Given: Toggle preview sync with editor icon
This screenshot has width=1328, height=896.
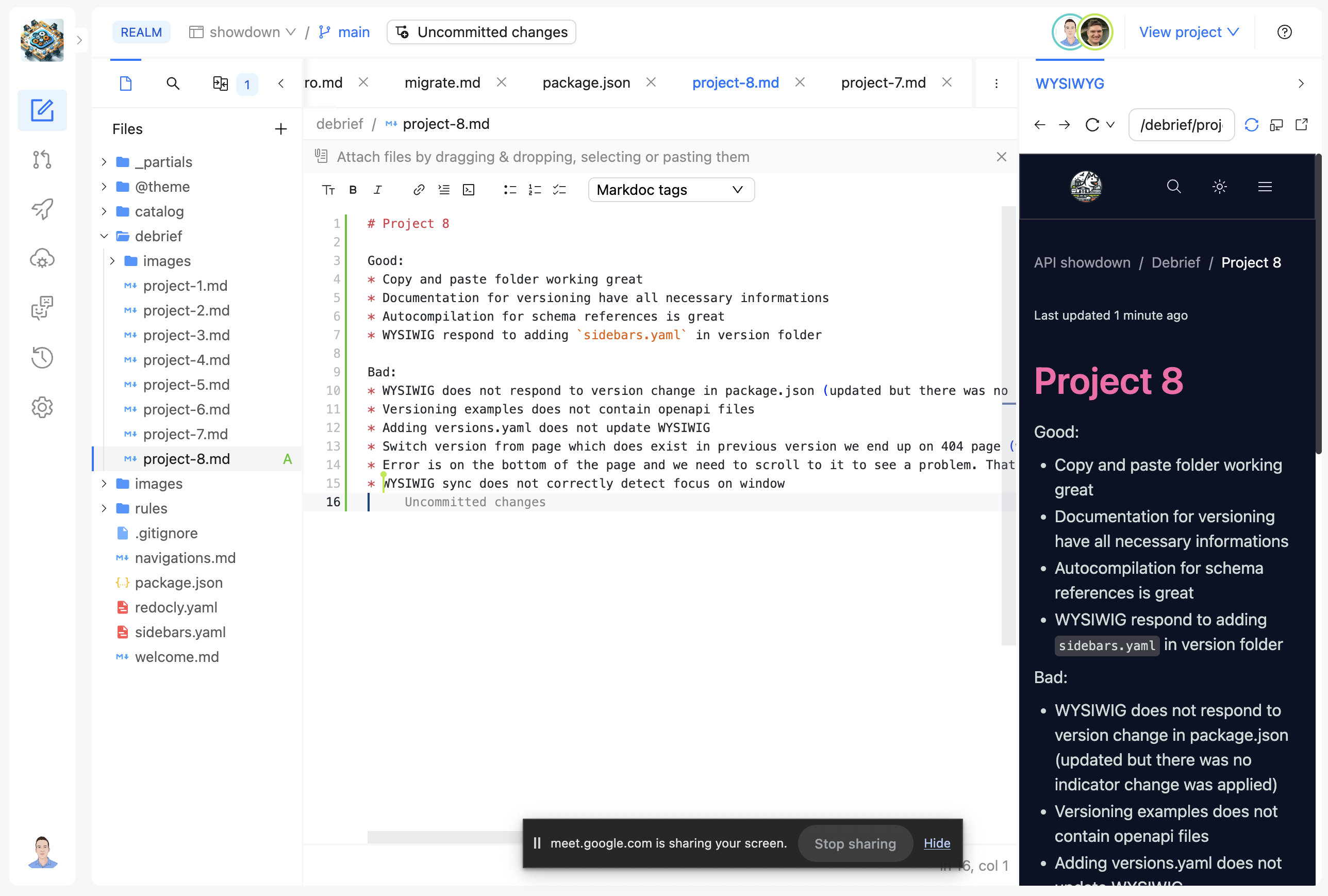Looking at the screenshot, I should (1251, 125).
